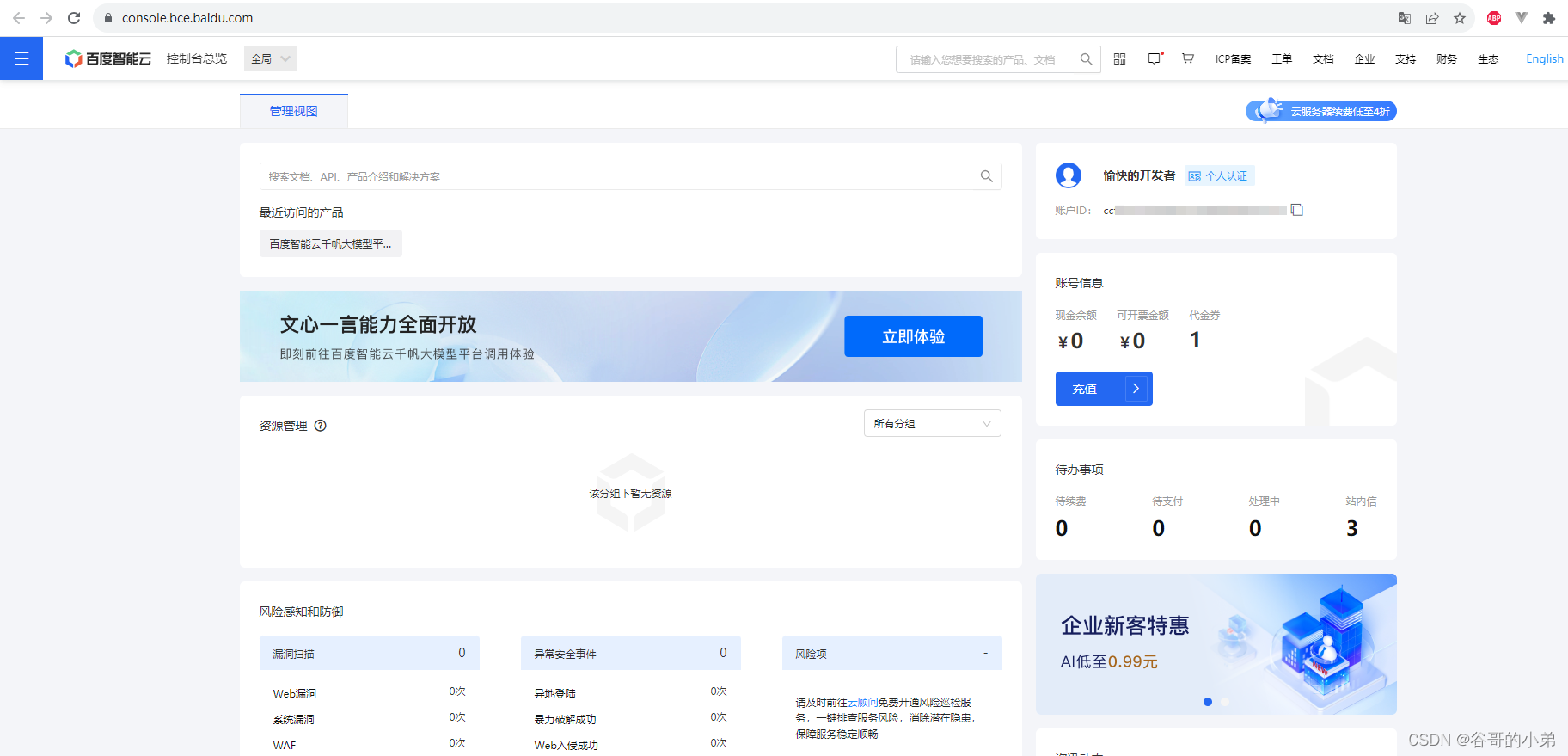Open the 企业新客特惠 promotion banner

point(1216,643)
